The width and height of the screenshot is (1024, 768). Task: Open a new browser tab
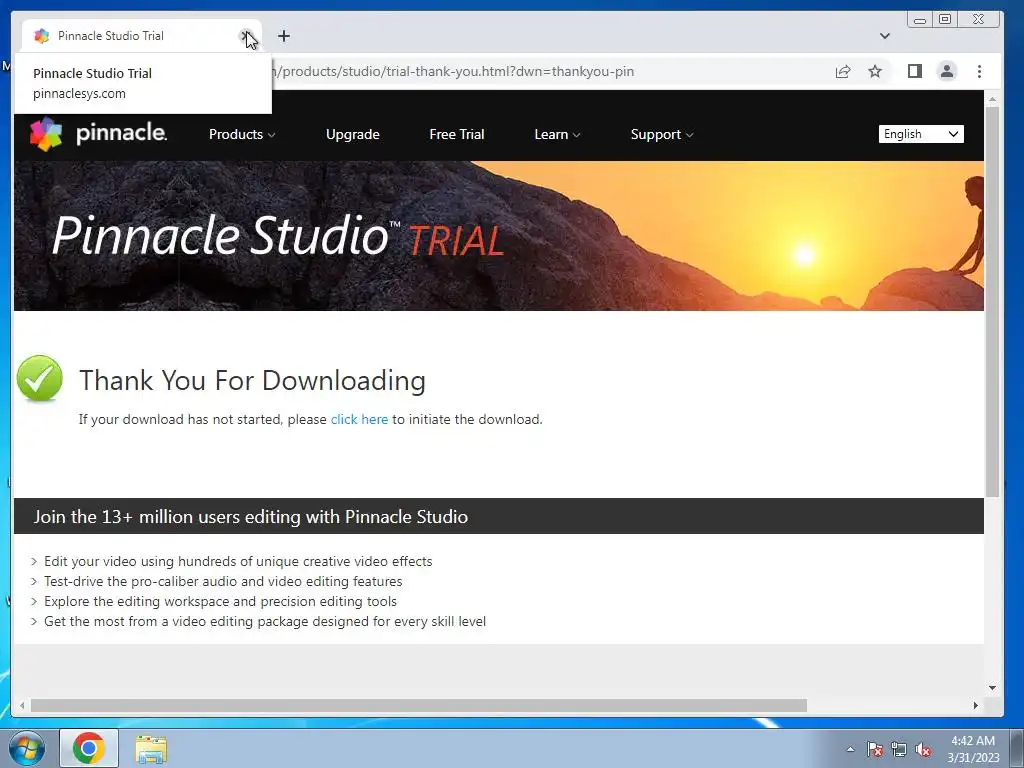point(283,36)
